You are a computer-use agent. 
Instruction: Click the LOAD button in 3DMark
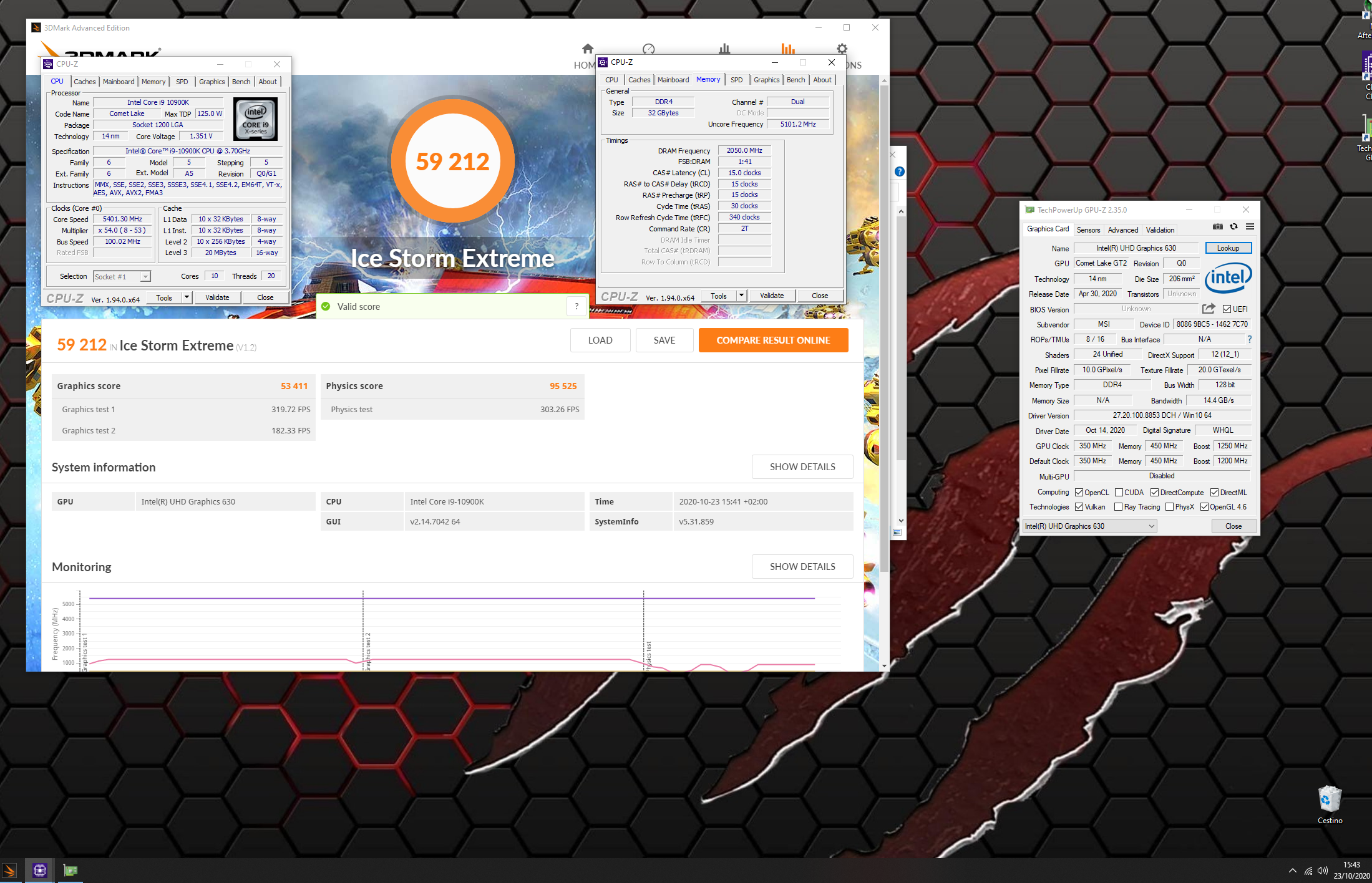coord(600,340)
